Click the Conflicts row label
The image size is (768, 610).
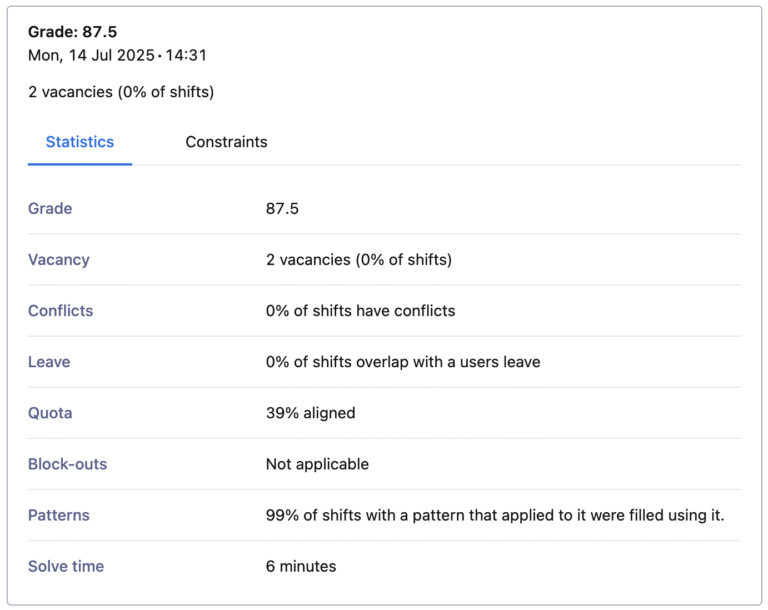click(x=60, y=311)
